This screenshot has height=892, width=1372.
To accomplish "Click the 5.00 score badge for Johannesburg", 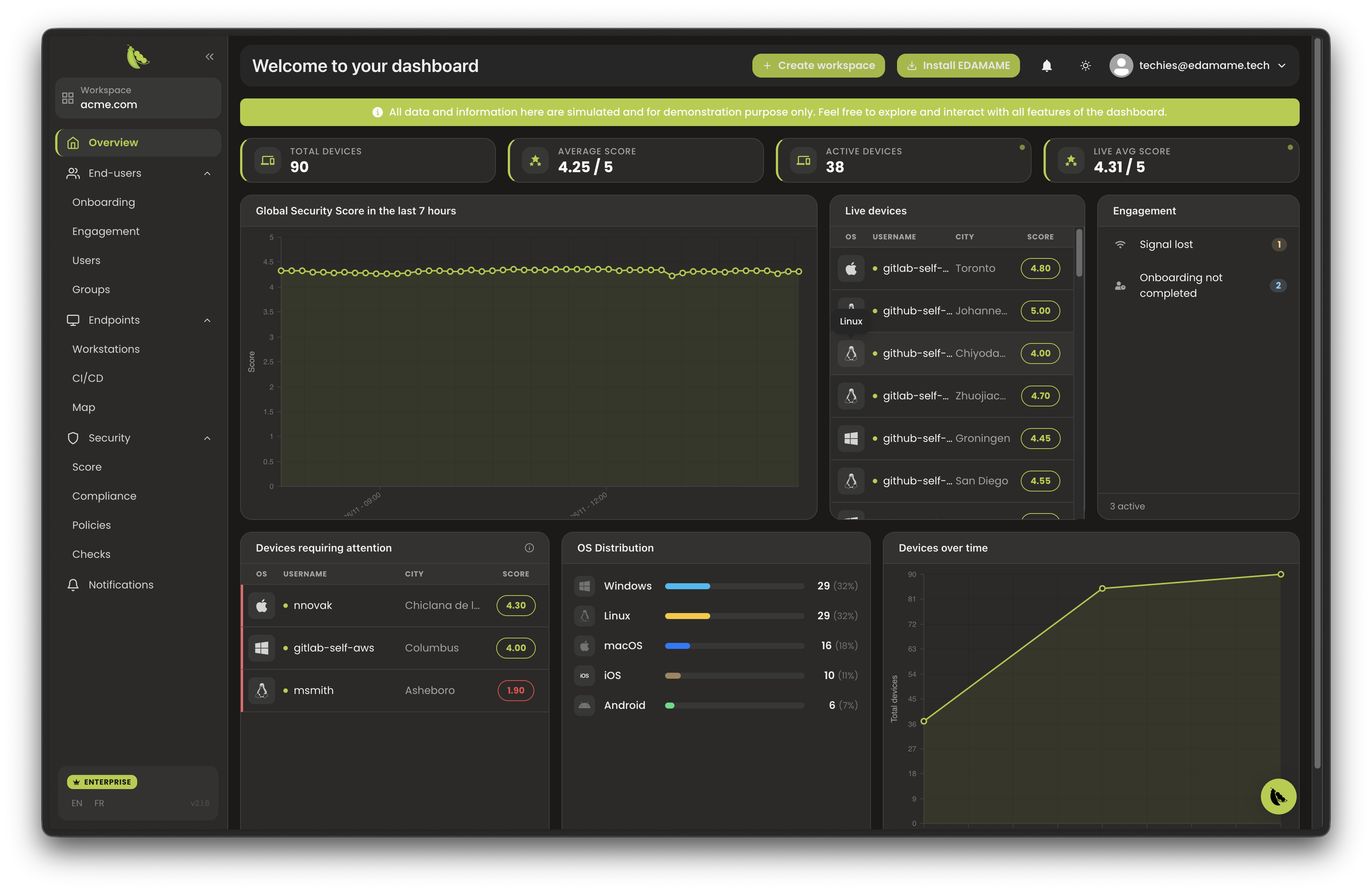I will [x=1040, y=311].
